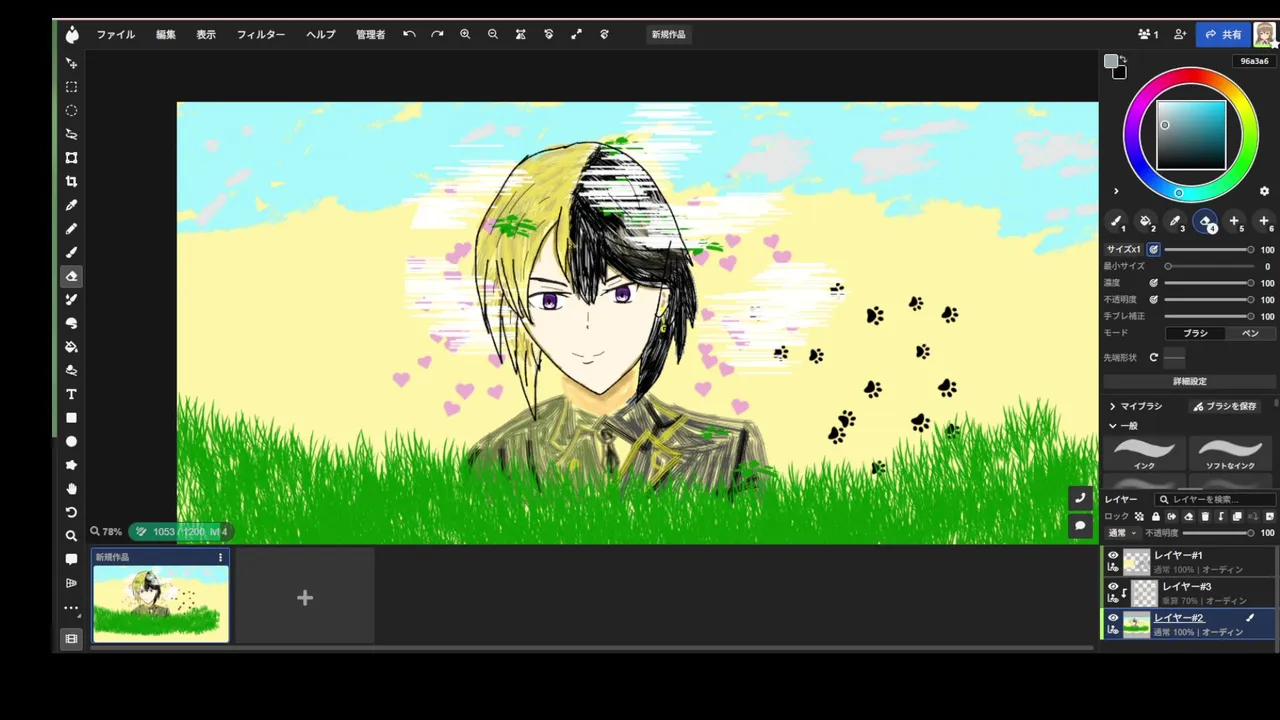Click the zoom out icon in top bar
1280x720 pixels.
[x=493, y=34]
